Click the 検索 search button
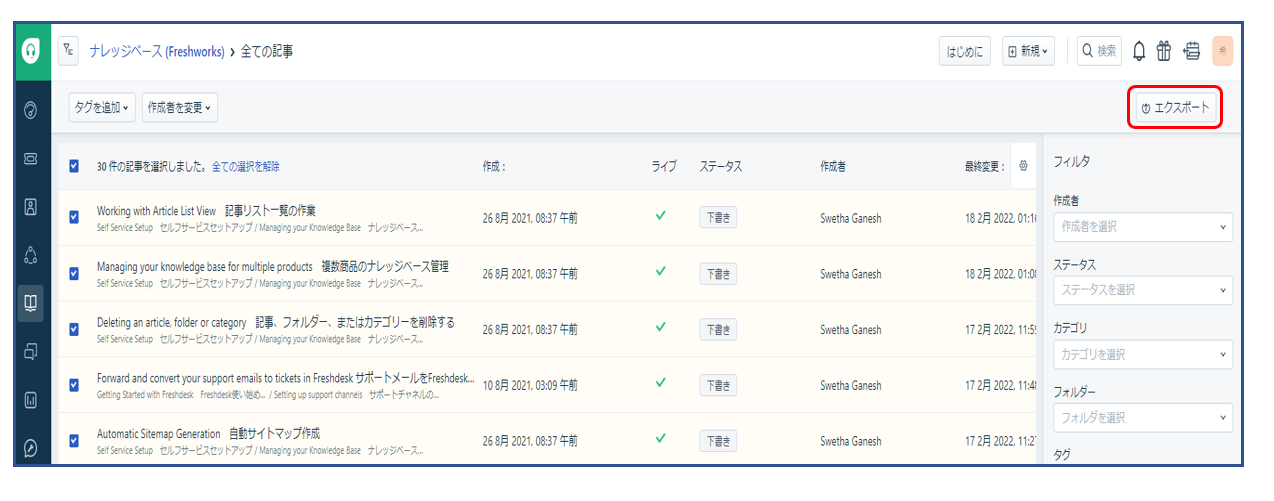Viewport: 1274px width, 501px height. tap(1099, 51)
